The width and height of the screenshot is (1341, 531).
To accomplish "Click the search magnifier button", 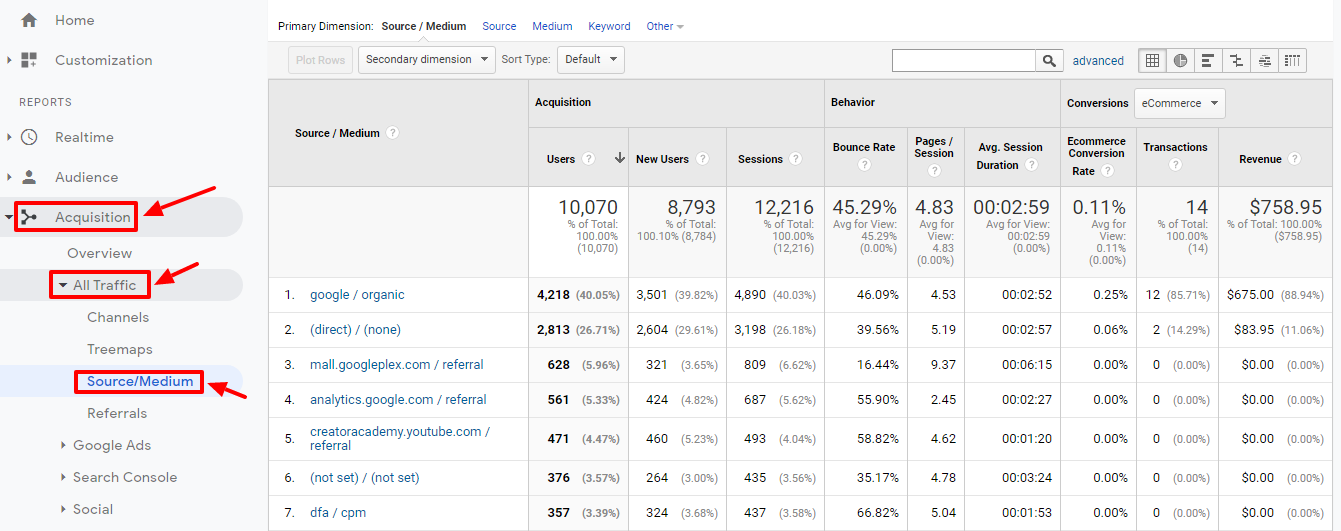I will (x=1049, y=60).
